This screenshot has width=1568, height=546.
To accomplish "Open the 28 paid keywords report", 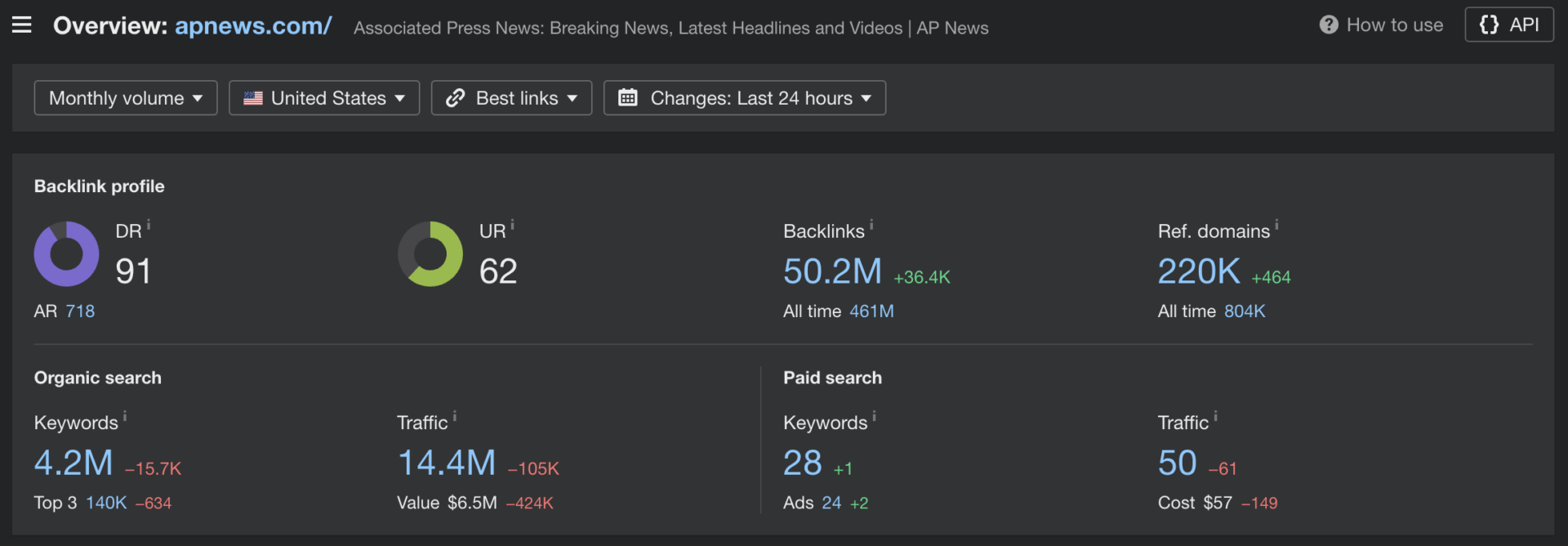I will [803, 463].
